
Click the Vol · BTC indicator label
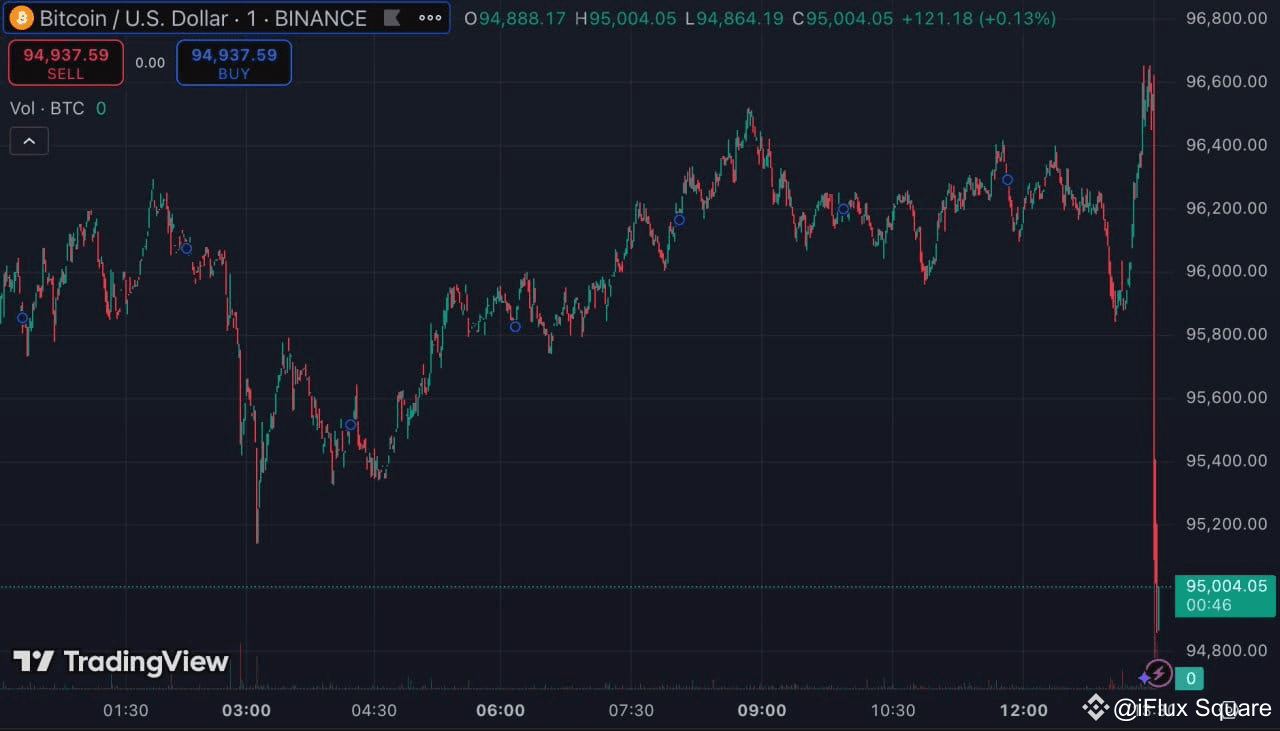[47, 108]
